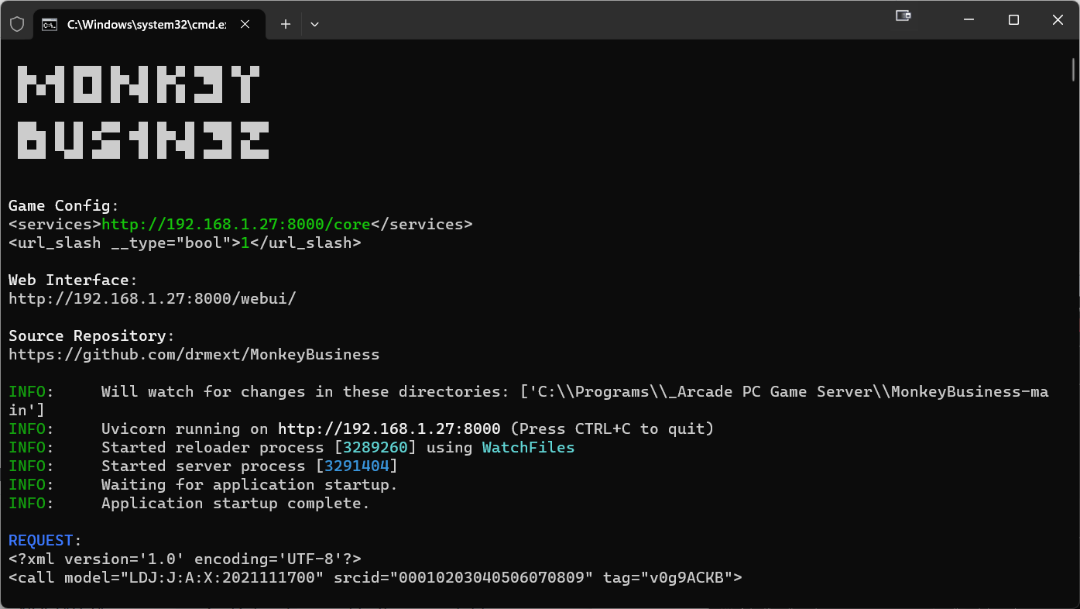Click the blue REQUEST label

point(41,540)
